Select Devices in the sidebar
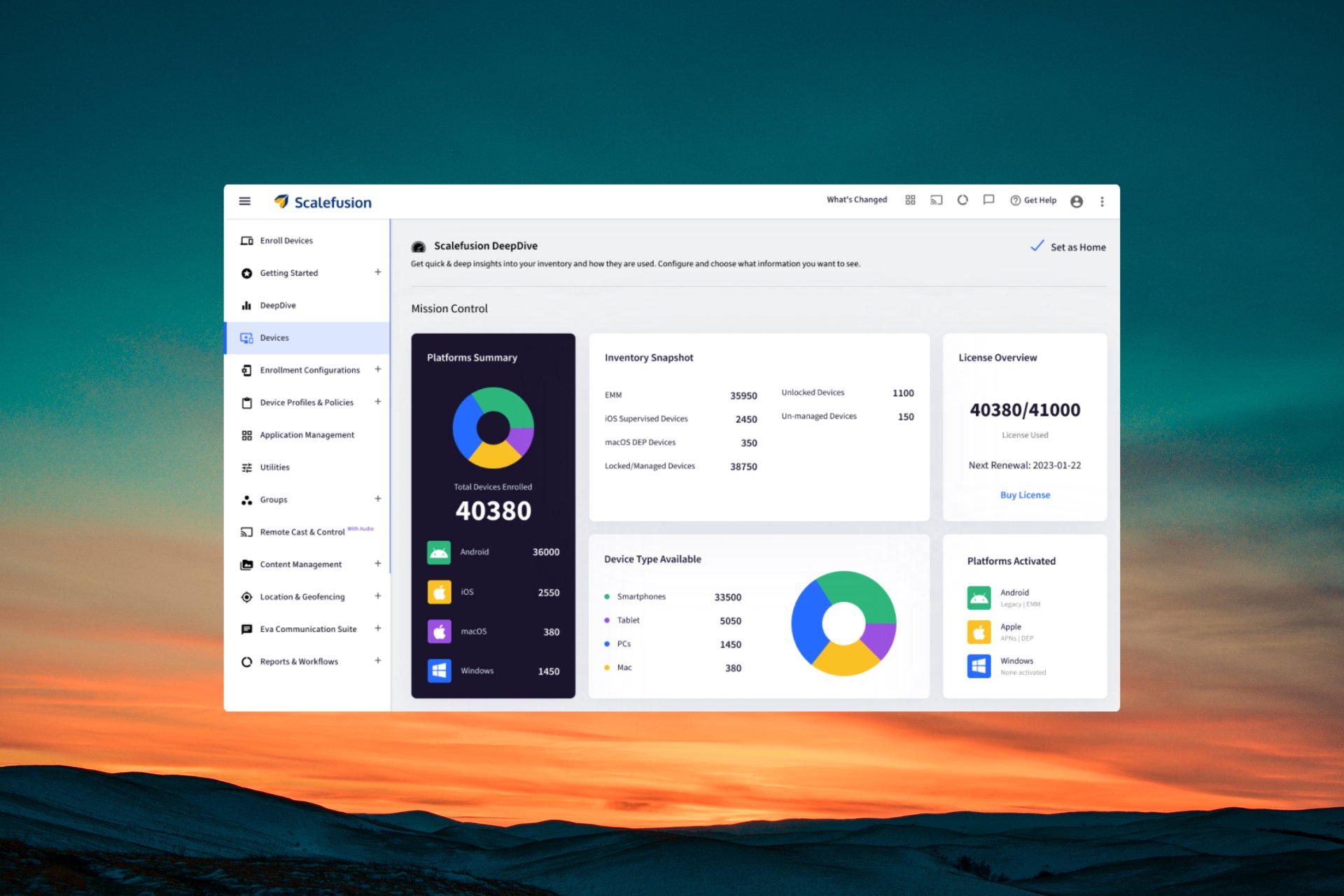 [307, 338]
